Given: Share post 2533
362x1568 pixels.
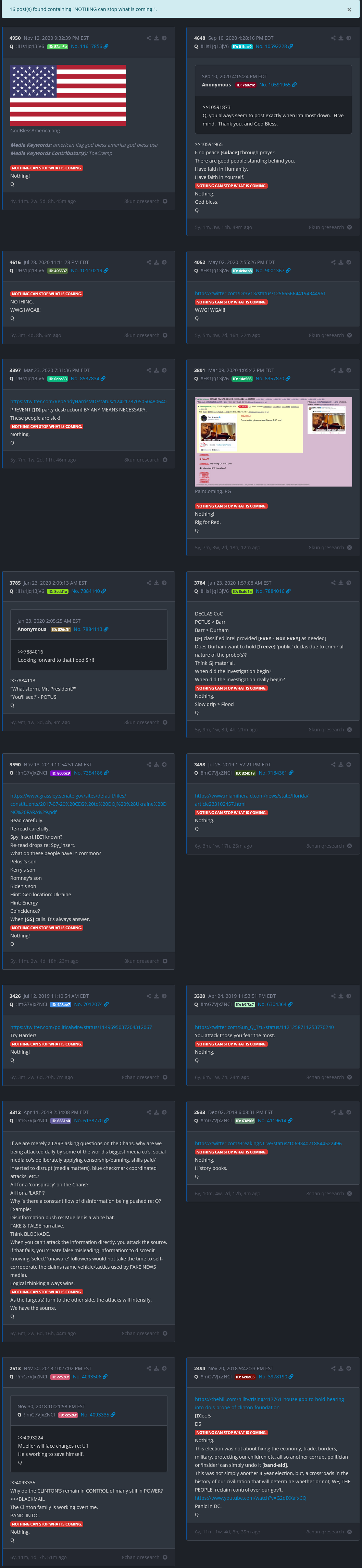Looking at the screenshot, I should (x=333, y=1112).
